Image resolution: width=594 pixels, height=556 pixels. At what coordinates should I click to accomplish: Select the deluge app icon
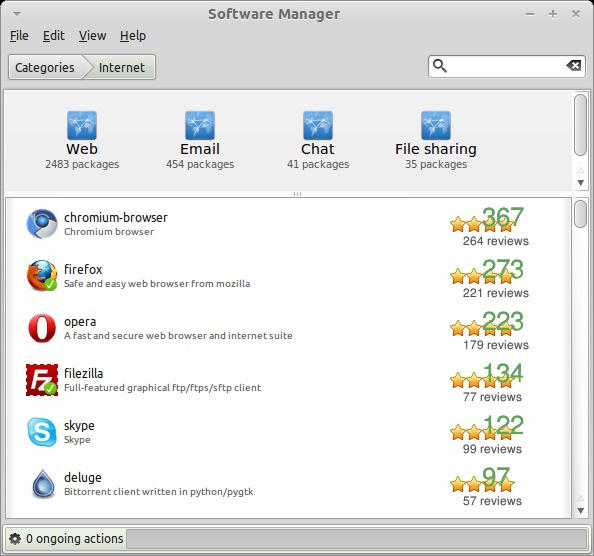pyautogui.click(x=43, y=484)
